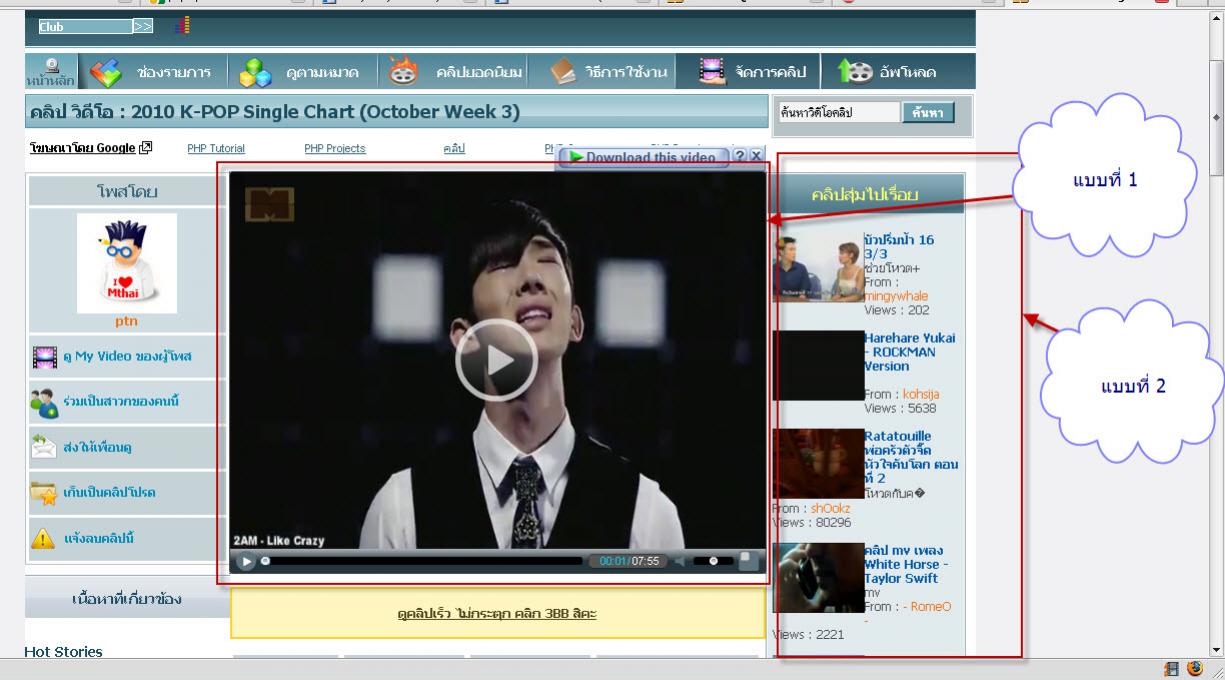Open the Harehare Yukai clip thumbnail
Viewport: 1225px width, 680px height.
click(818, 365)
